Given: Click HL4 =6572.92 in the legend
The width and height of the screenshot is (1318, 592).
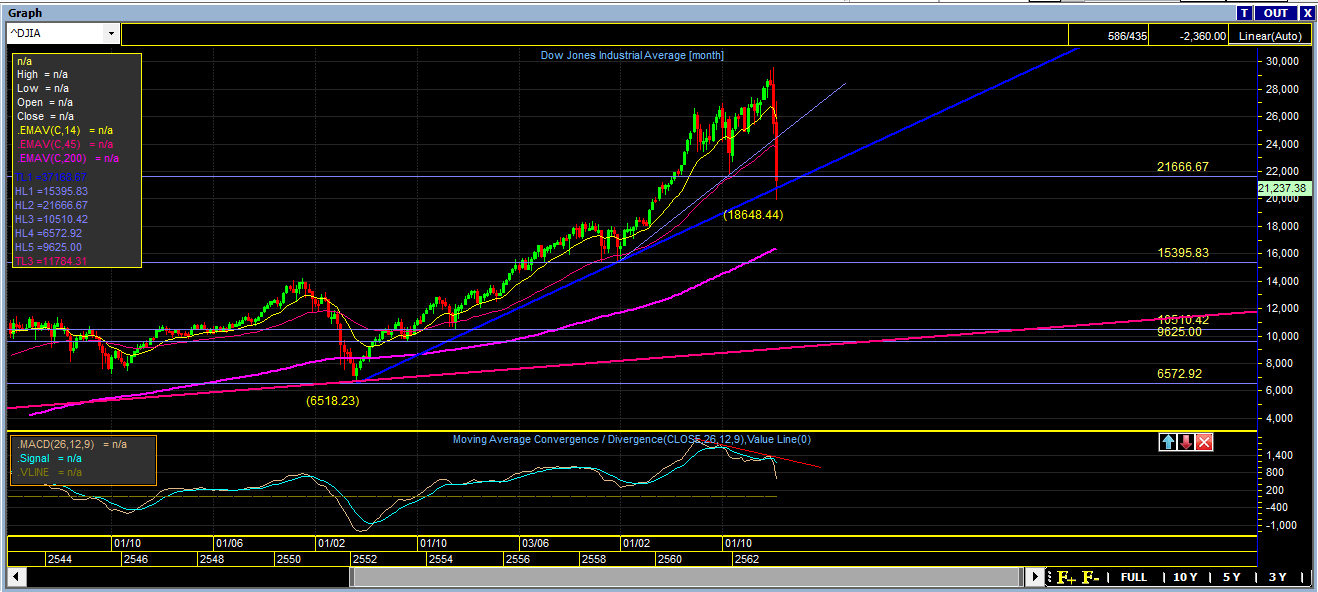Looking at the screenshot, I should coord(49,233).
